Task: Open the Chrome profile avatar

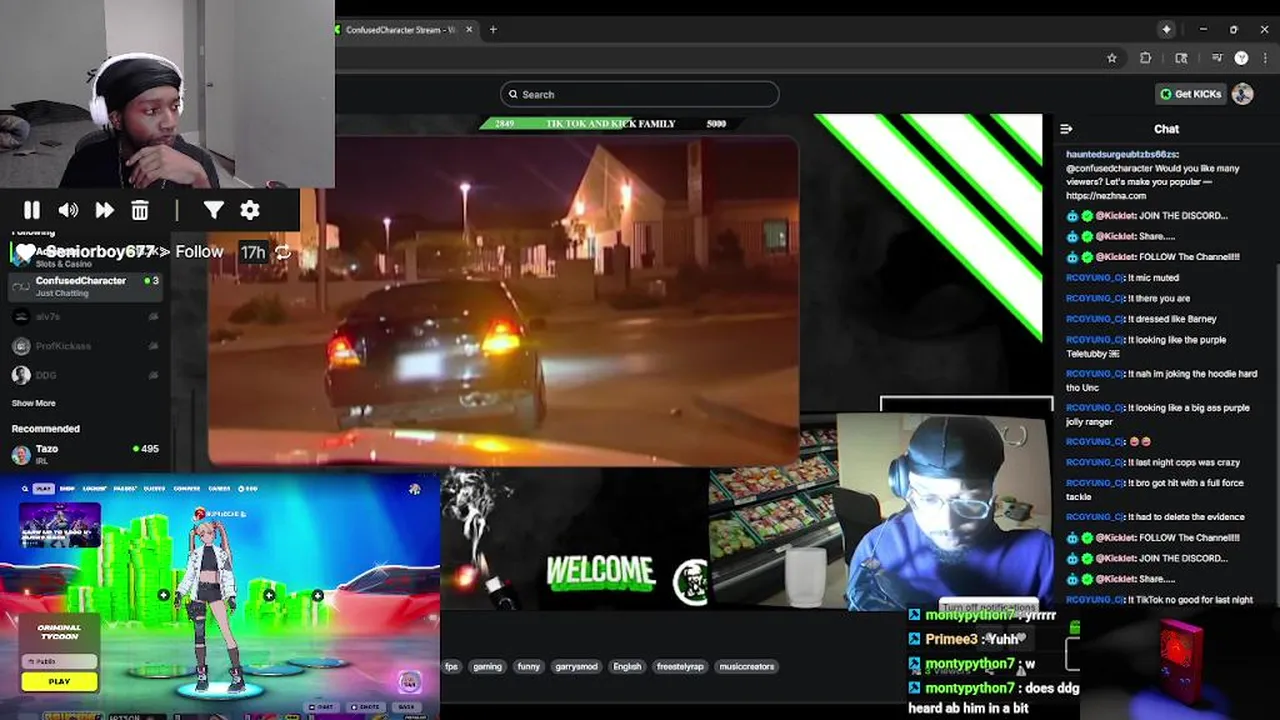Action: click(1241, 58)
